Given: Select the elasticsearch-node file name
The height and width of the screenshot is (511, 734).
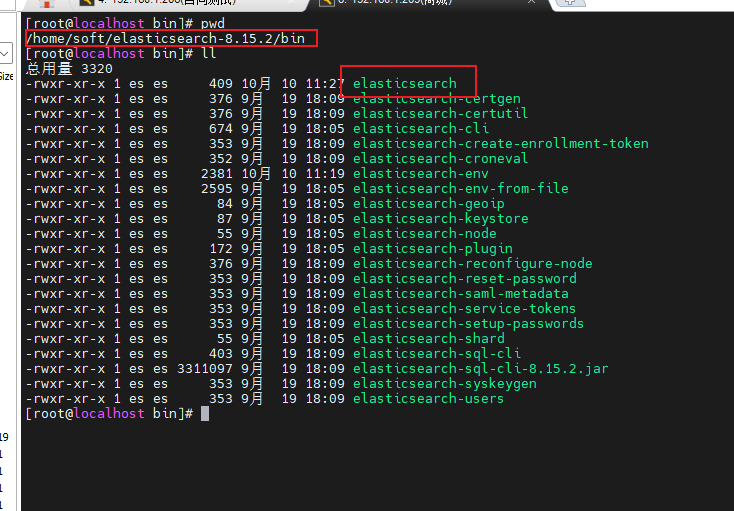Looking at the screenshot, I should click(425, 233).
